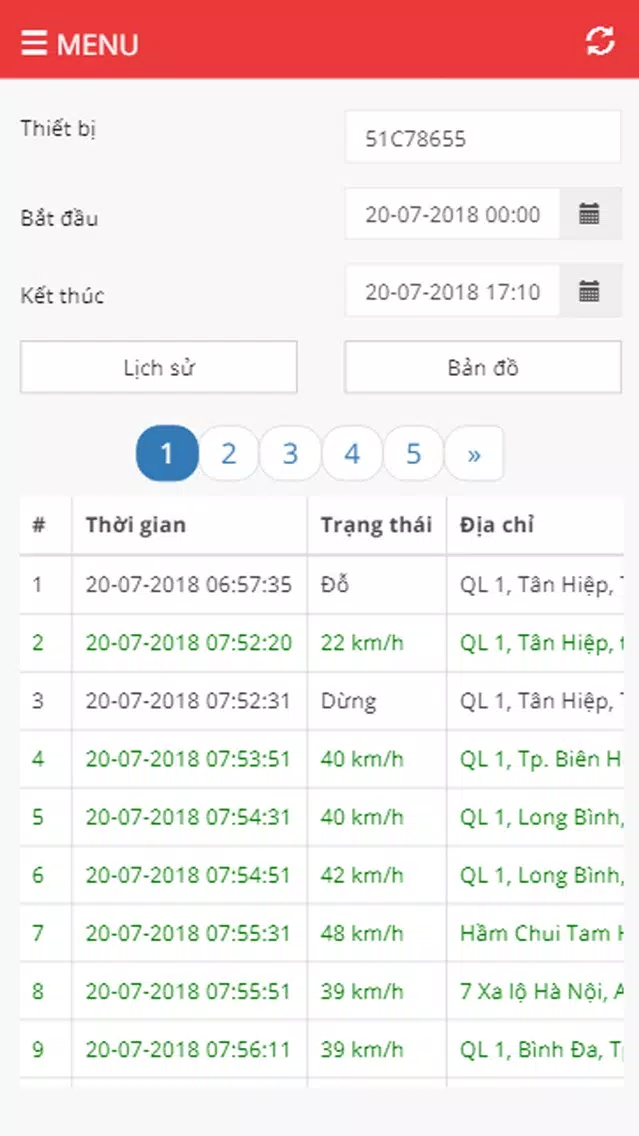Viewport: 639px width, 1136px height.
Task: Click the # column header
Action: (x=38, y=525)
